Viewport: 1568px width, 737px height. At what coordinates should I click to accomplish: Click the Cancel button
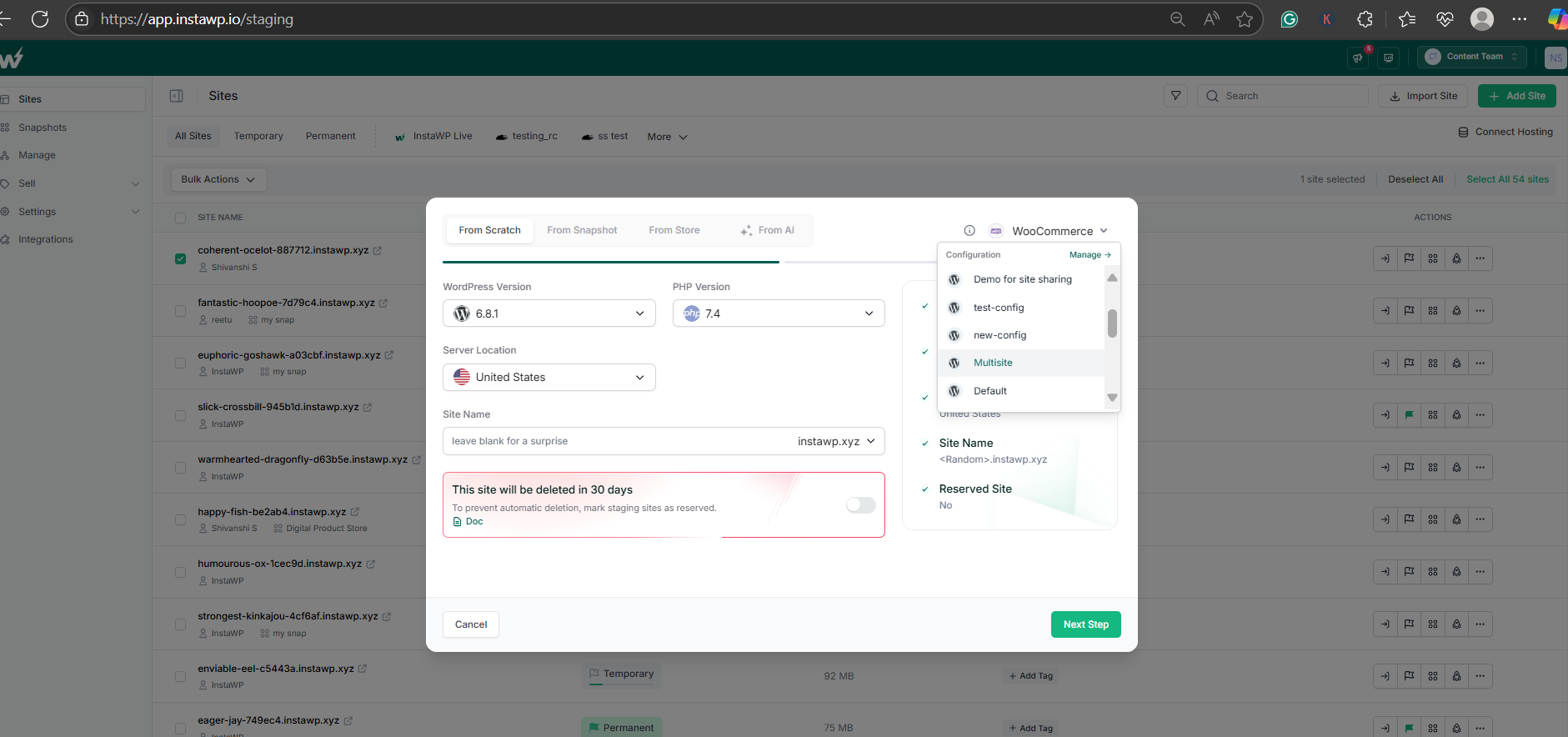point(471,624)
